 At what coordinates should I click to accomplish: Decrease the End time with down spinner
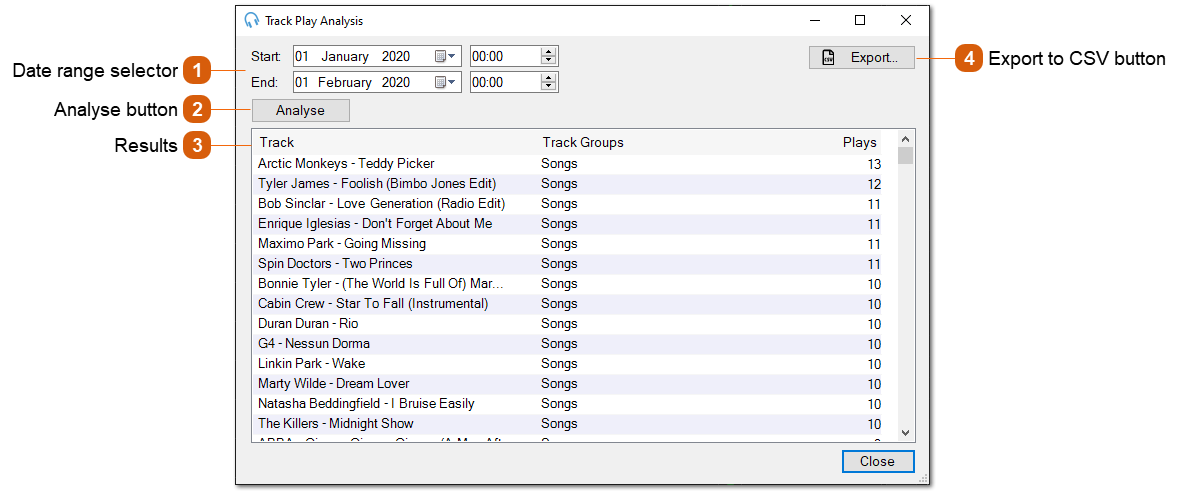[549, 87]
